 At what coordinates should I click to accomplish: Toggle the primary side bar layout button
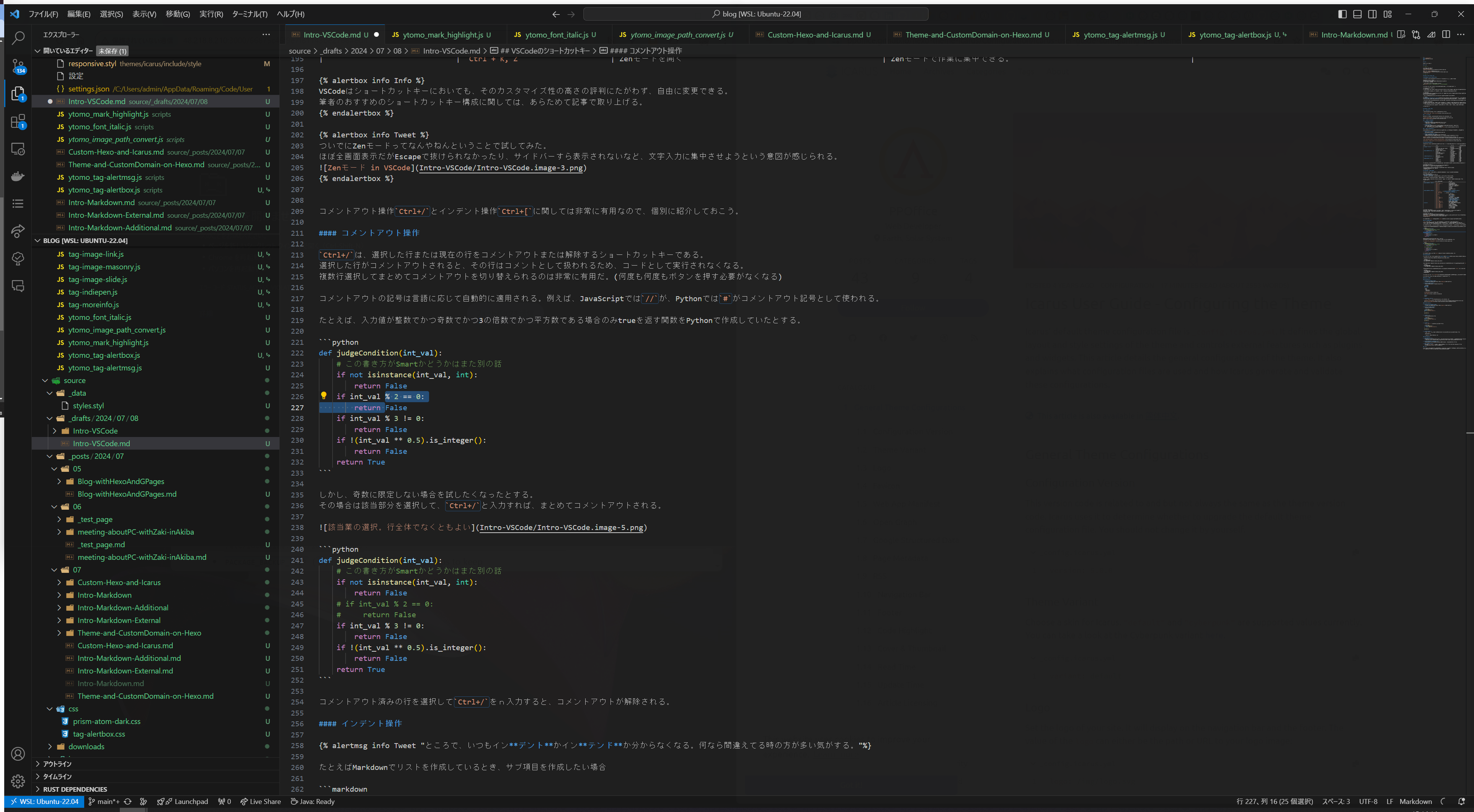point(1342,14)
